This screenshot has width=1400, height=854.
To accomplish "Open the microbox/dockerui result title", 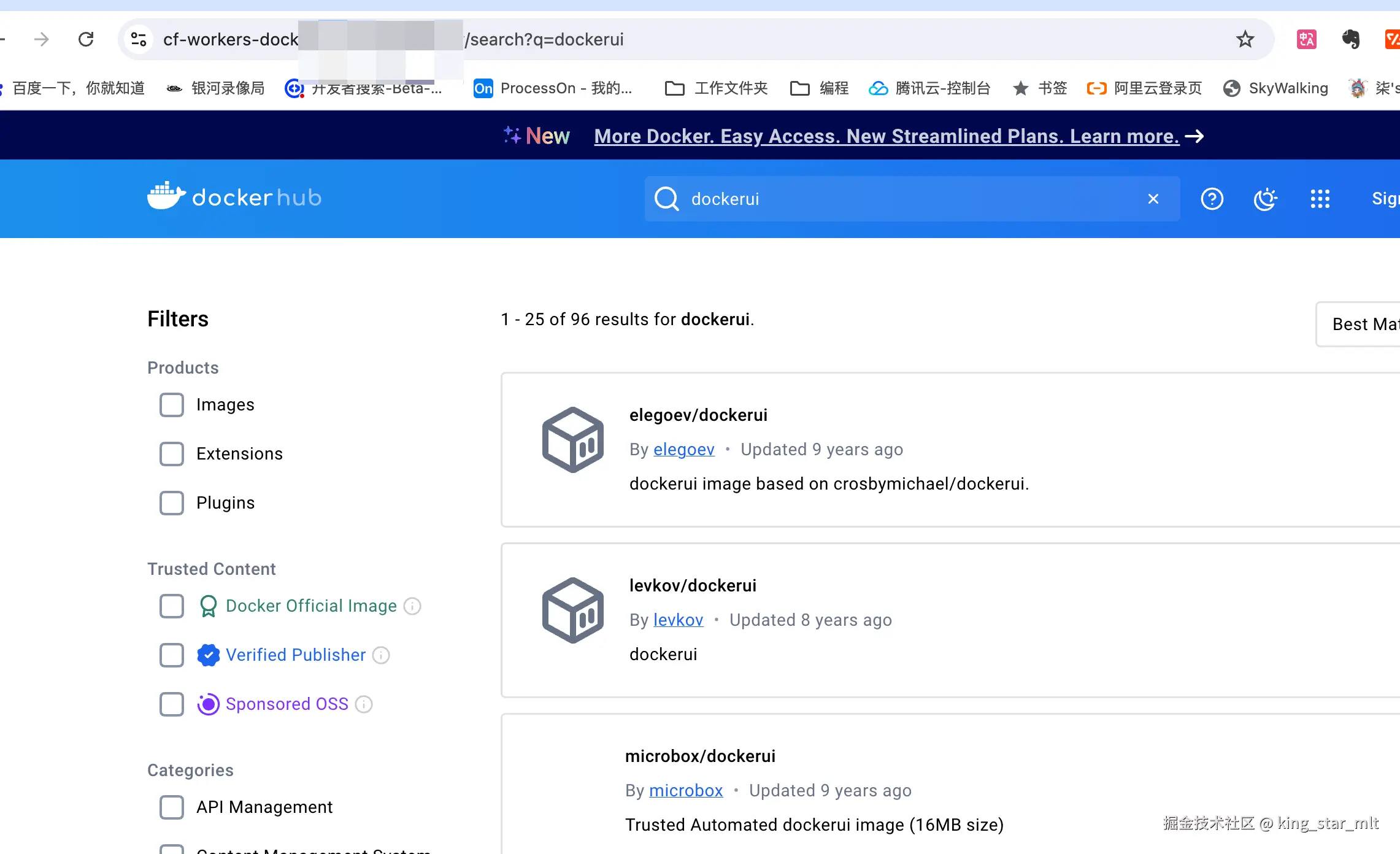I will coord(700,756).
